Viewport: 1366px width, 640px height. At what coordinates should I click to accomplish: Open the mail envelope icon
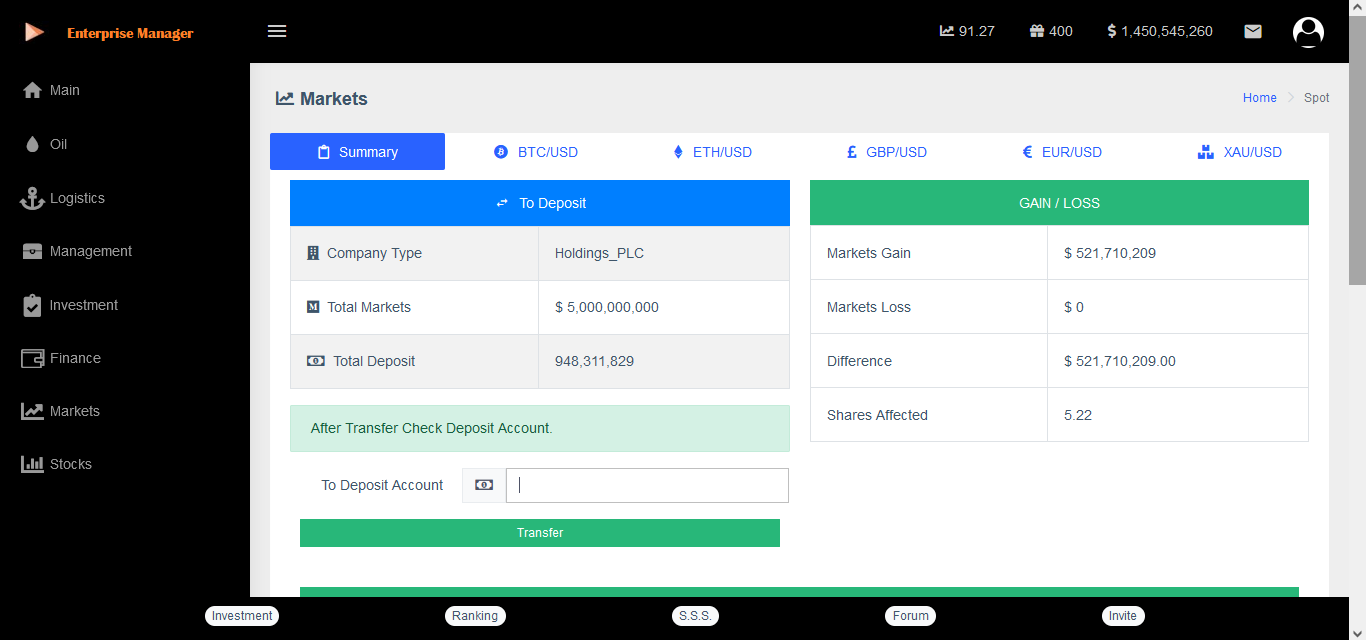[x=1252, y=31]
